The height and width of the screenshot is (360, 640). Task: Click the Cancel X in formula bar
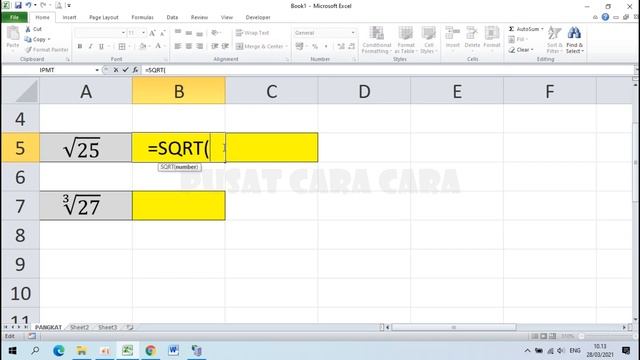coord(116,70)
